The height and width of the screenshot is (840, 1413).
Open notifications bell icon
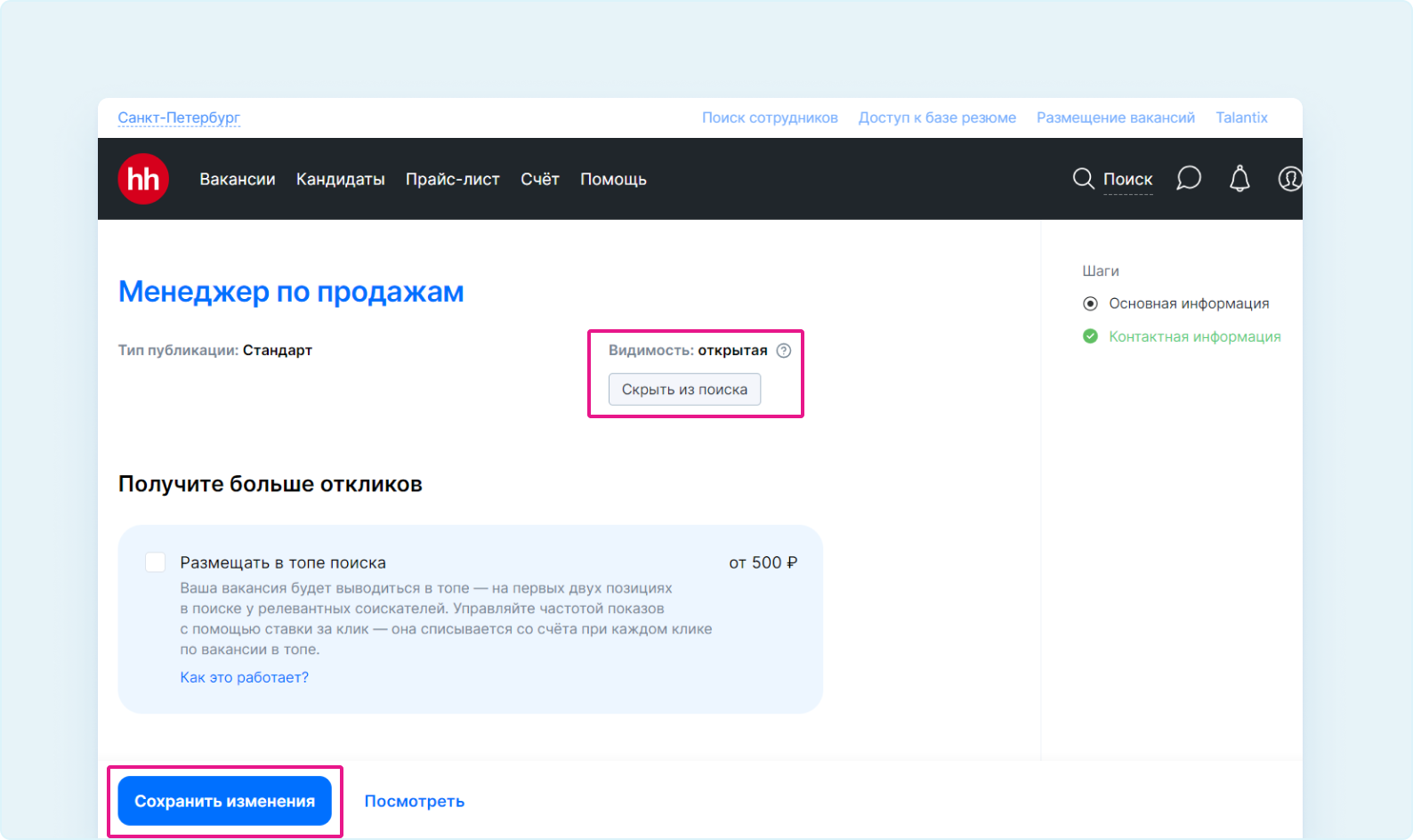click(x=1239, y=179)
